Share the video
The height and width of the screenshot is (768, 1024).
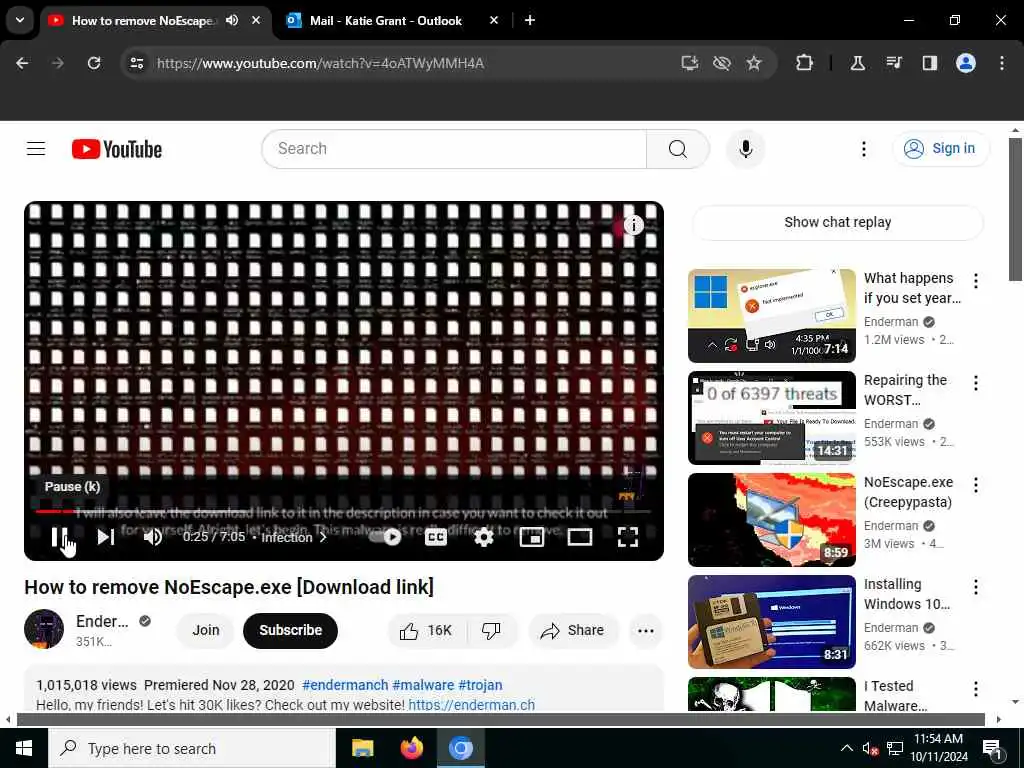tap(573, 630)
